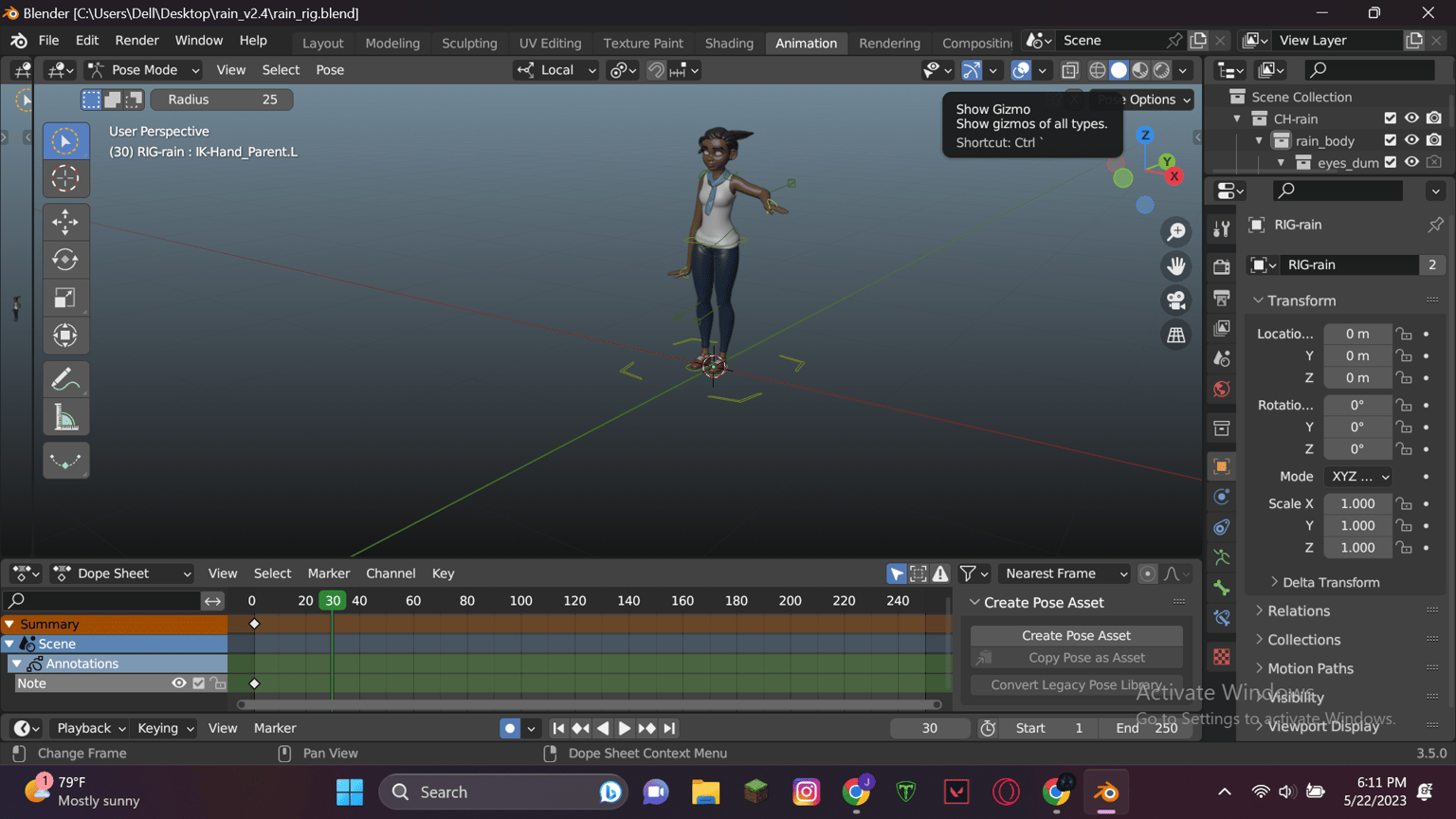
Task: Switch to the Modeling workspace tab
Action: click(x=392, y=43)
